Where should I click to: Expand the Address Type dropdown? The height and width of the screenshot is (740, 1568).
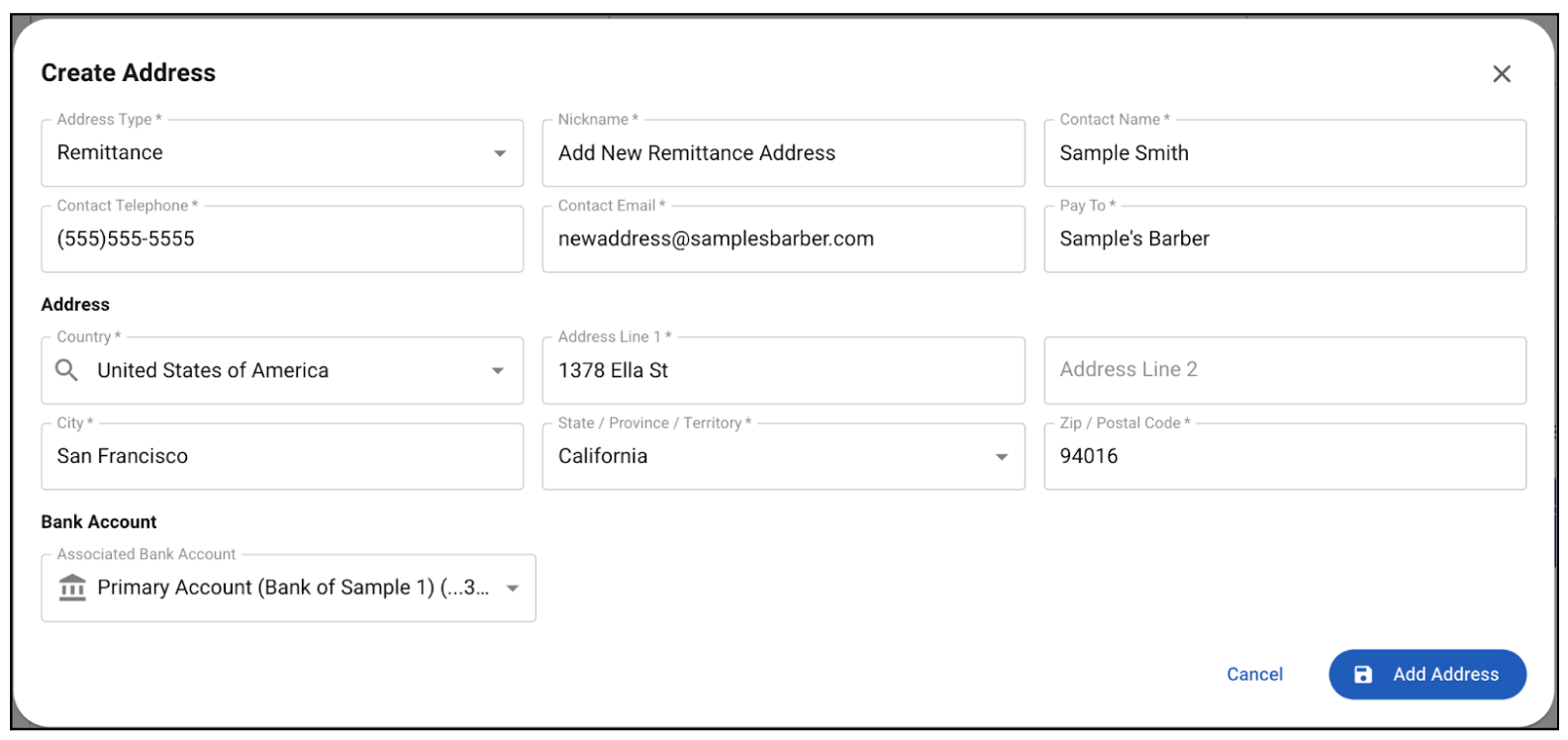(498, 153)
